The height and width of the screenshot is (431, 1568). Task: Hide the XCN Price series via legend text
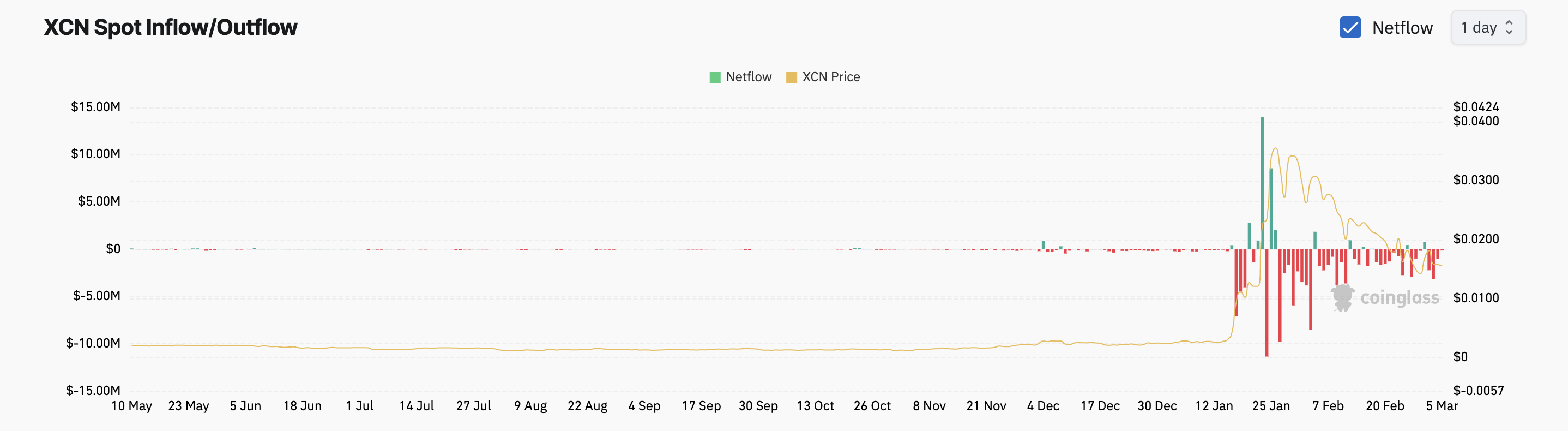tap(830, 77)
